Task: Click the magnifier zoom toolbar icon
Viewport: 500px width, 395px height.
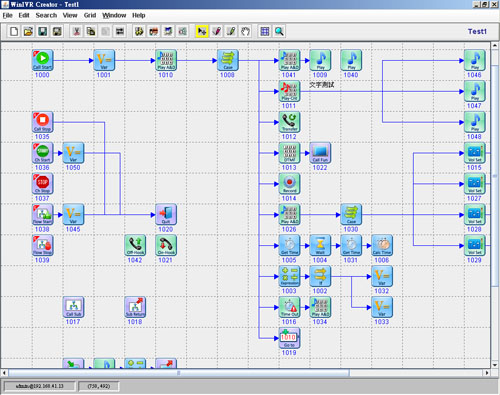Action: (279, 31)
